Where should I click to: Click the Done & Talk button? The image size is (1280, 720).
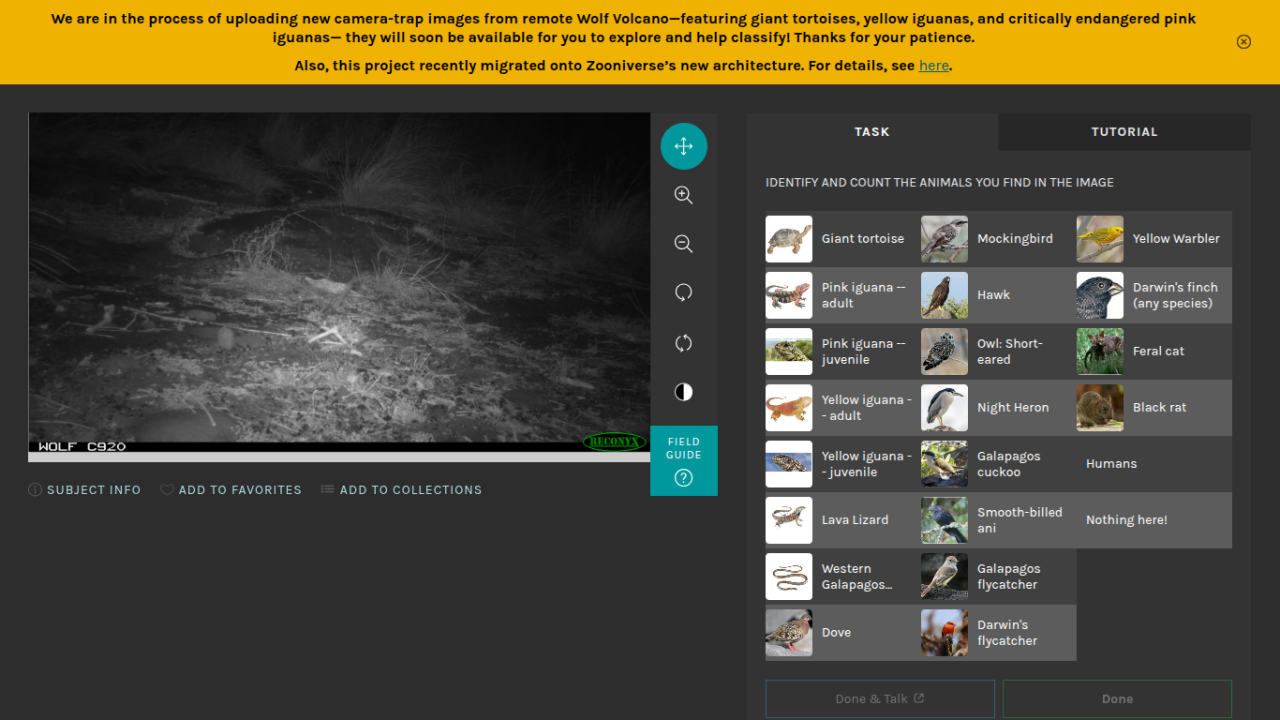pos(880,699)
